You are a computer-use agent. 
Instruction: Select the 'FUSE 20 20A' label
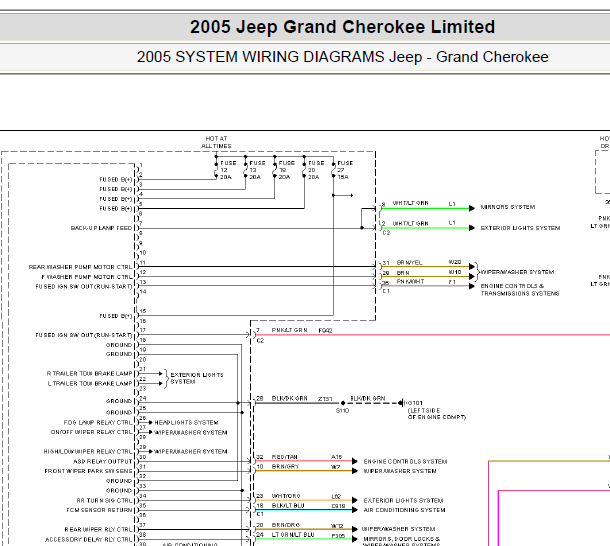[x=316, y=170]
